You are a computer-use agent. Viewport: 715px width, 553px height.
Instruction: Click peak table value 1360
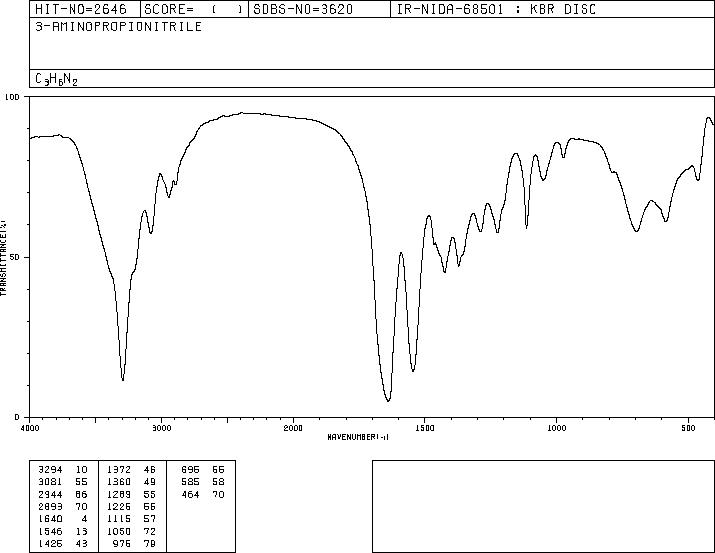[x=119, y=482]
